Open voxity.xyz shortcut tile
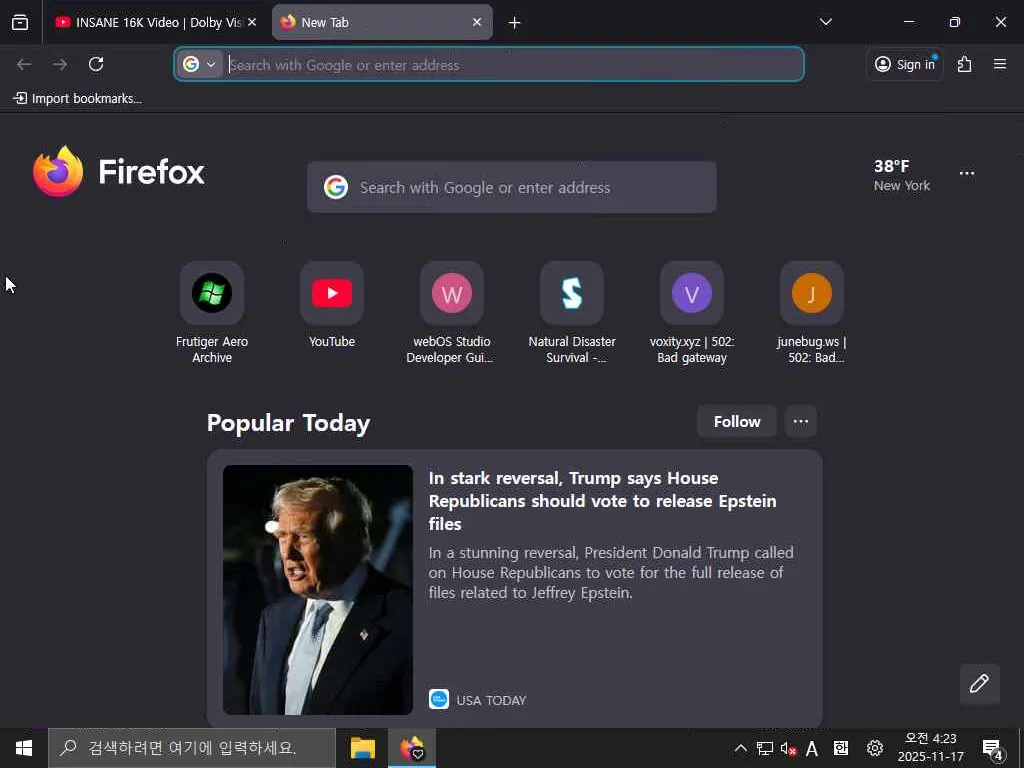This screenshot has height=768, width=1024. (x=692, y=313)
